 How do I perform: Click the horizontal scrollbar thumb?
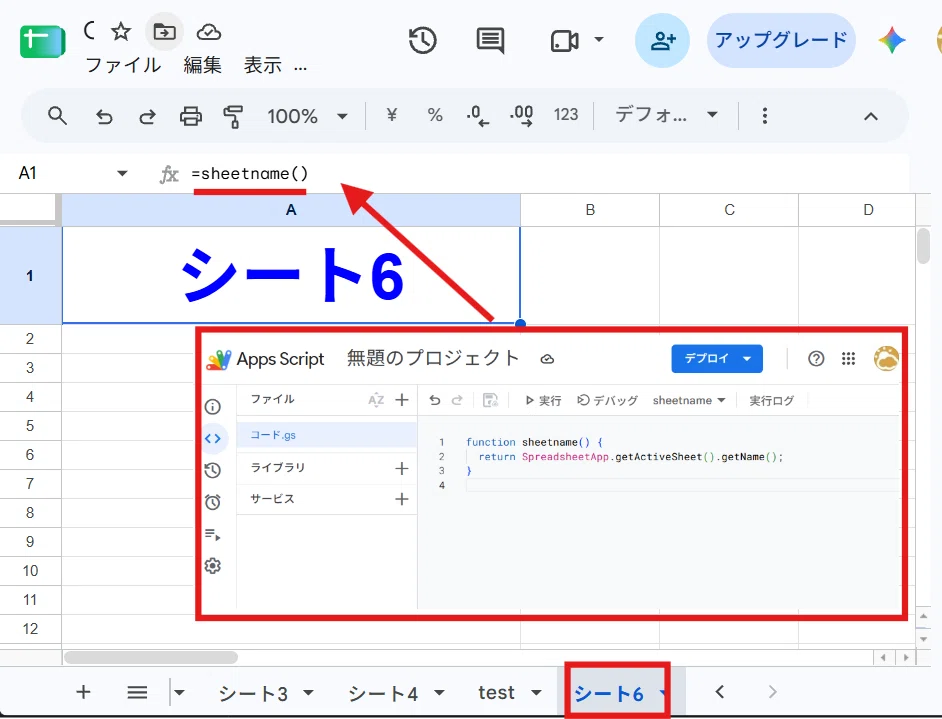pyautogui.click(x=151, y=657)
